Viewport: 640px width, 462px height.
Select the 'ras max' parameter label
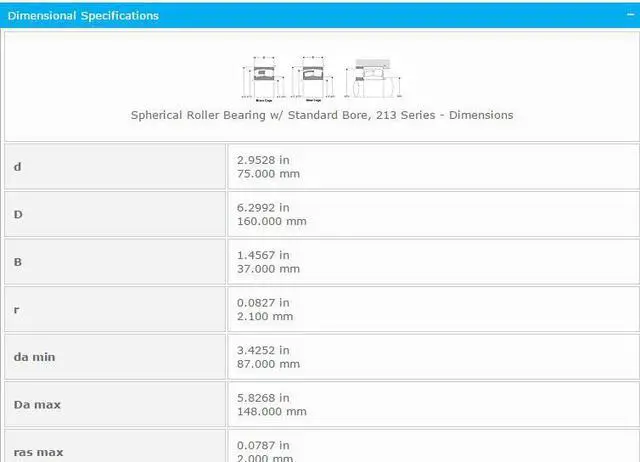38,453
